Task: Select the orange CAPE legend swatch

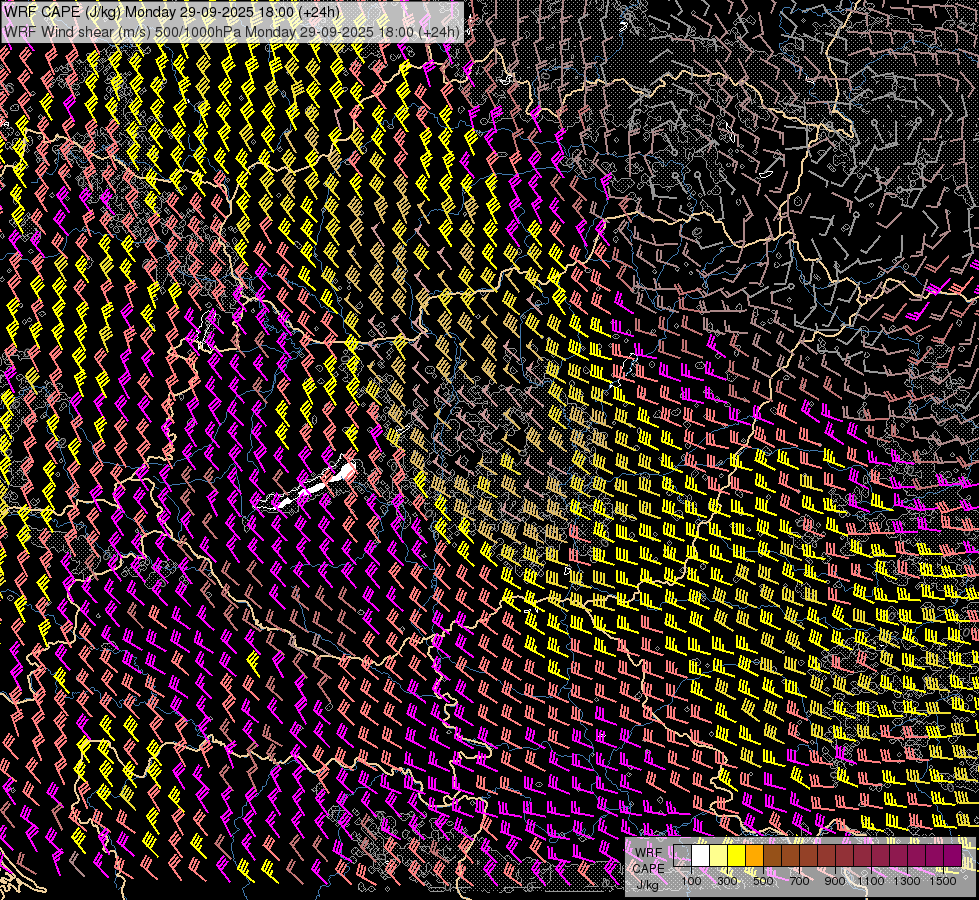Action: pos(754,856)
